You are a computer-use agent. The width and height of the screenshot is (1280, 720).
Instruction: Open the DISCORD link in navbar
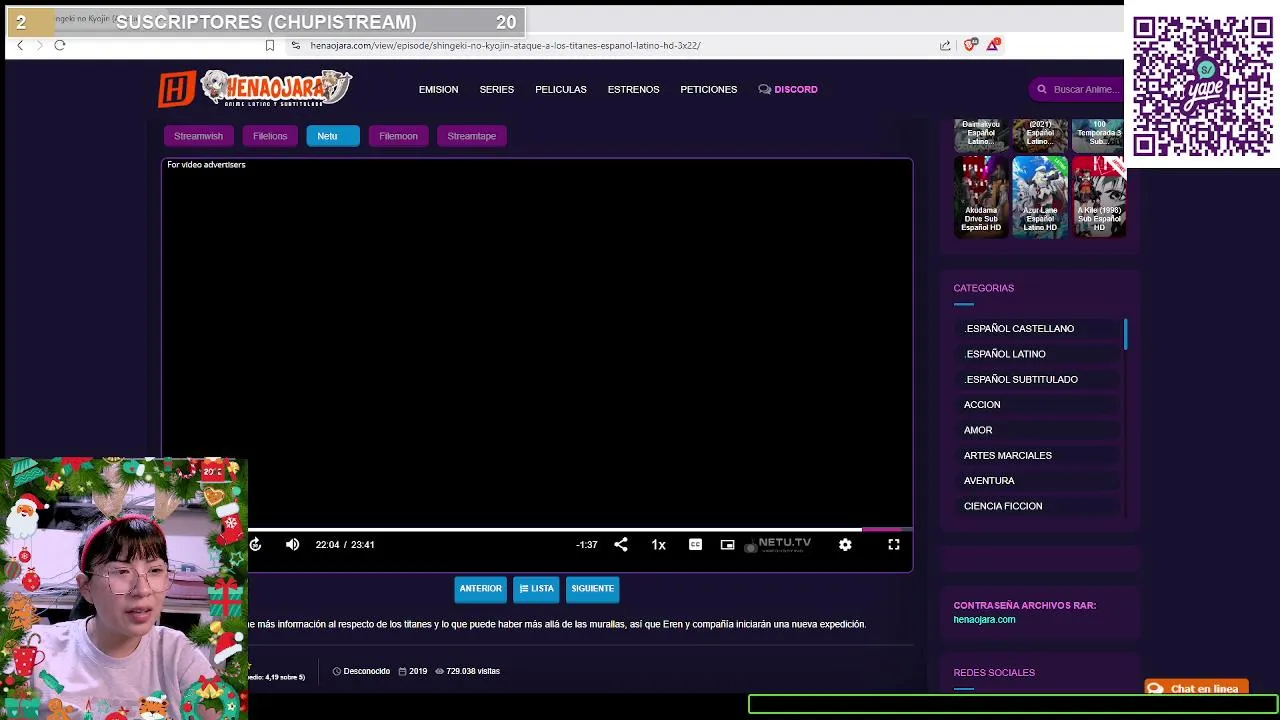click(788, 89)
